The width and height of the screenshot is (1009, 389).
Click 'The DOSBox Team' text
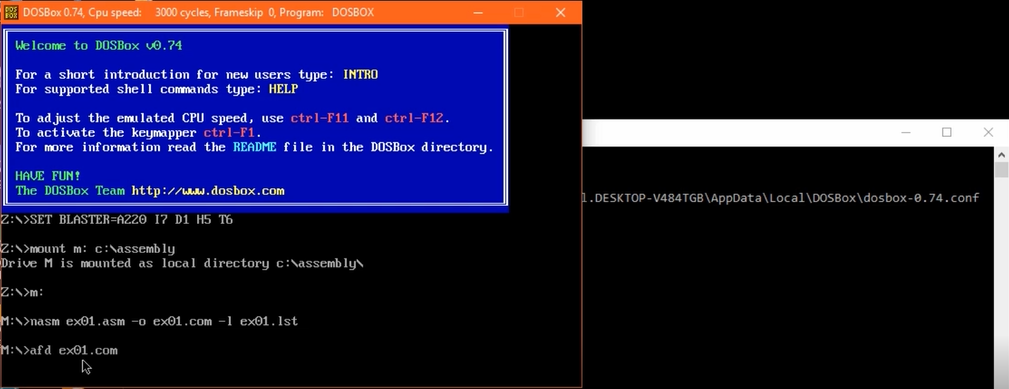point(71,191)
